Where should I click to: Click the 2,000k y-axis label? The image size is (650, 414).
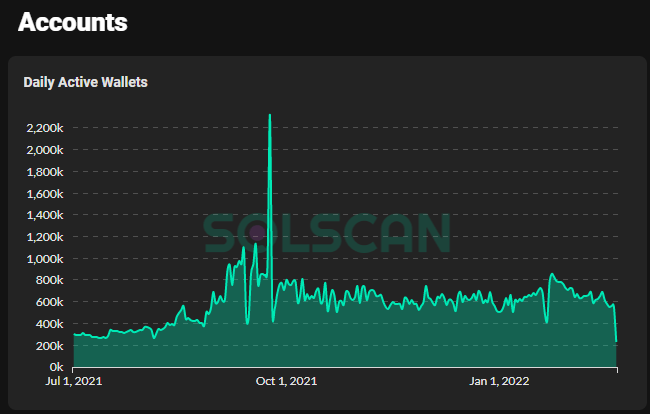45,150
